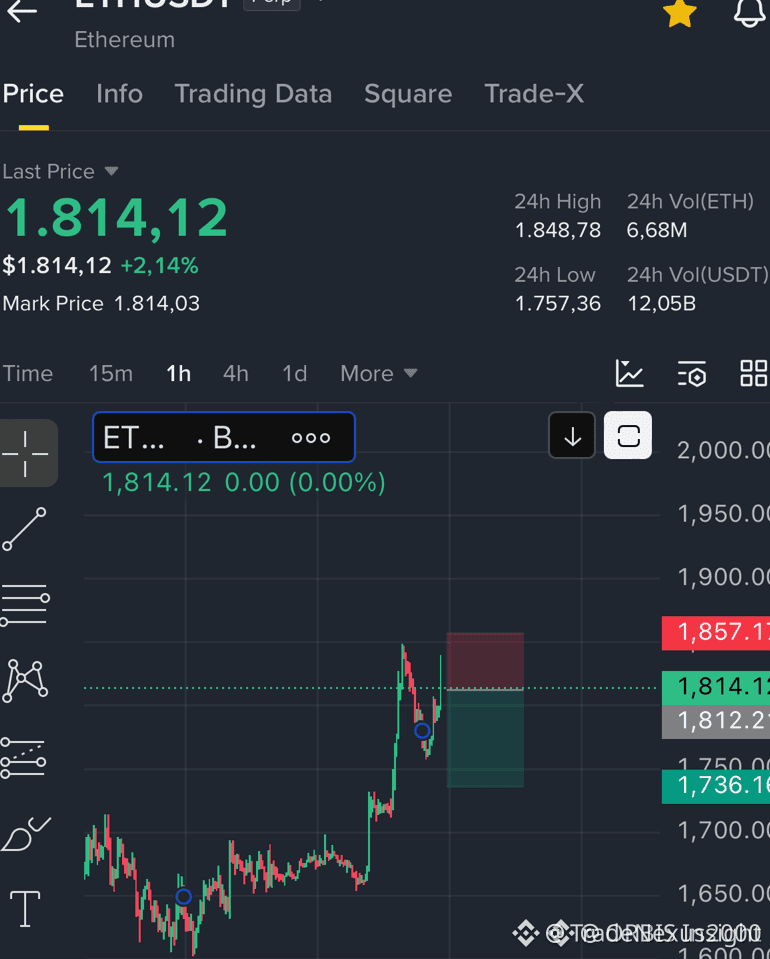The height and width of the screenshot is (959, 770).
Task: Click the Mark Price 1.814,03 value
Action: (157, 304)
